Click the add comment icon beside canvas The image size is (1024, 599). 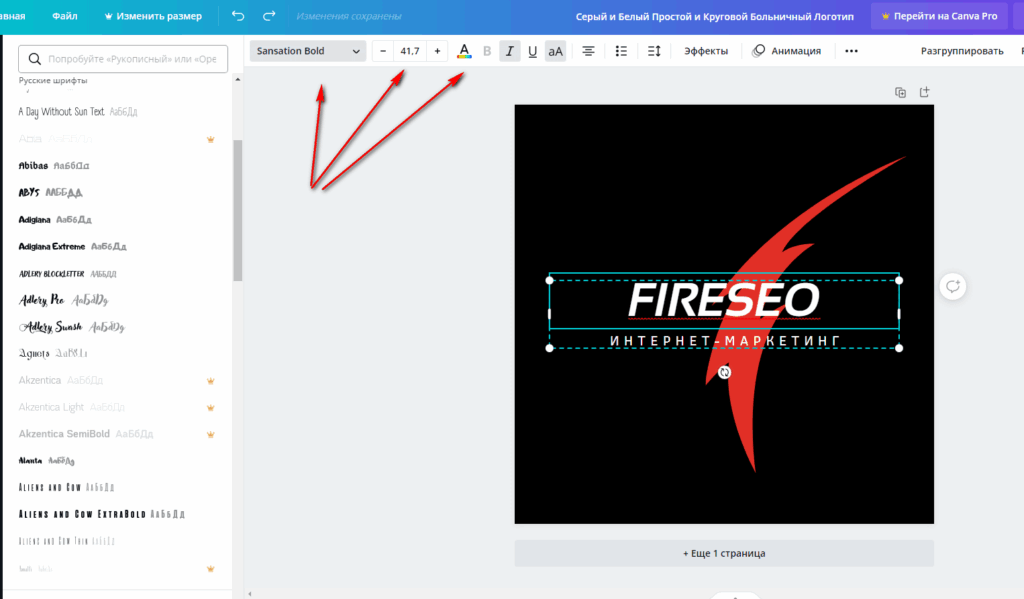pyautogui.click(x=952, y=287)
